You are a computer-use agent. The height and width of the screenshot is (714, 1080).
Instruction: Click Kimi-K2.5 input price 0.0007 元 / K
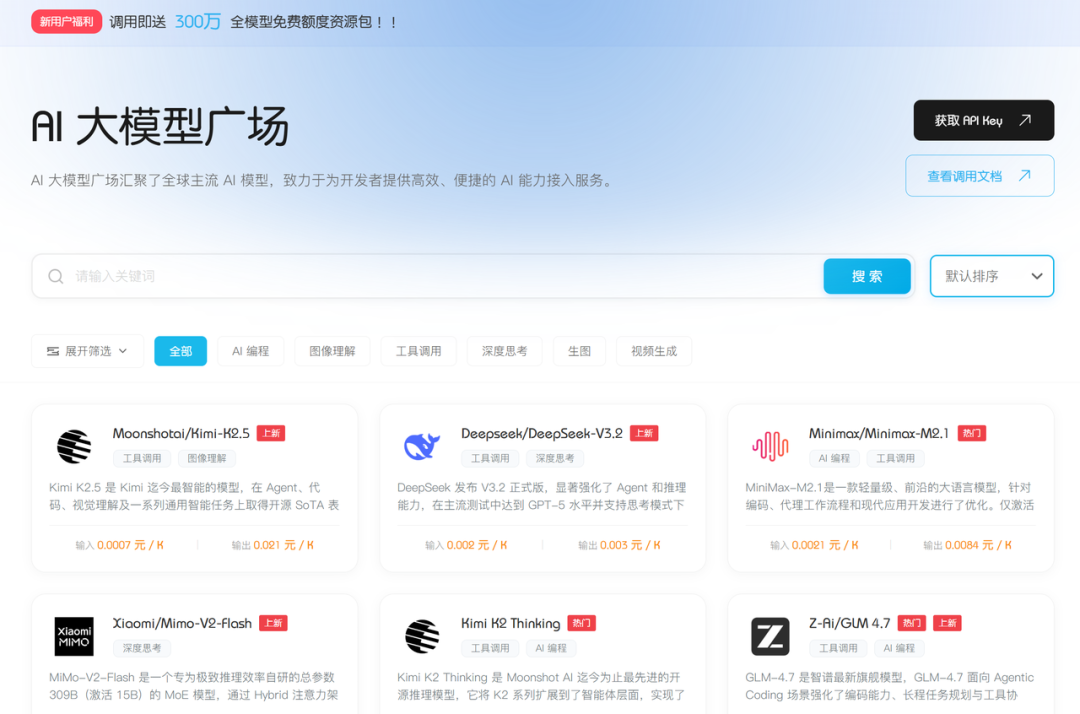[x=130, y=545]
